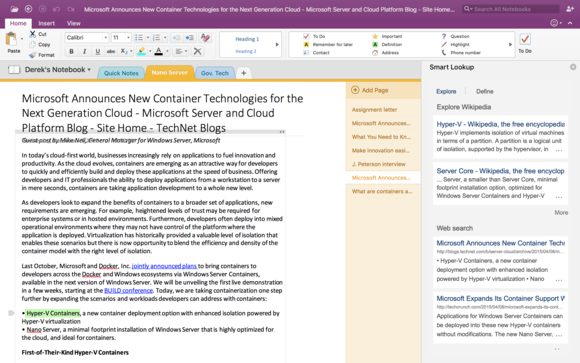Undo the last action
This screenshot has width=580, height=363.
57,9
